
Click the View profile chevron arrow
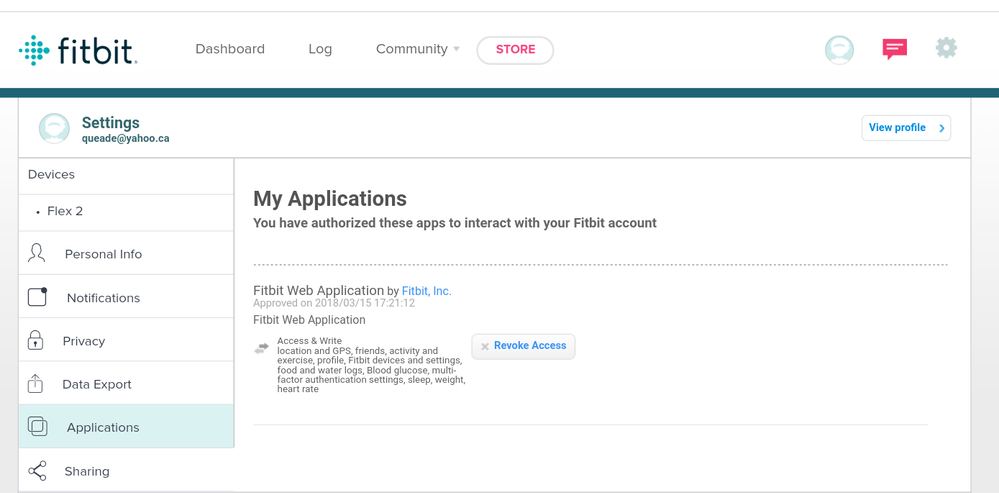tap(942, 128)
